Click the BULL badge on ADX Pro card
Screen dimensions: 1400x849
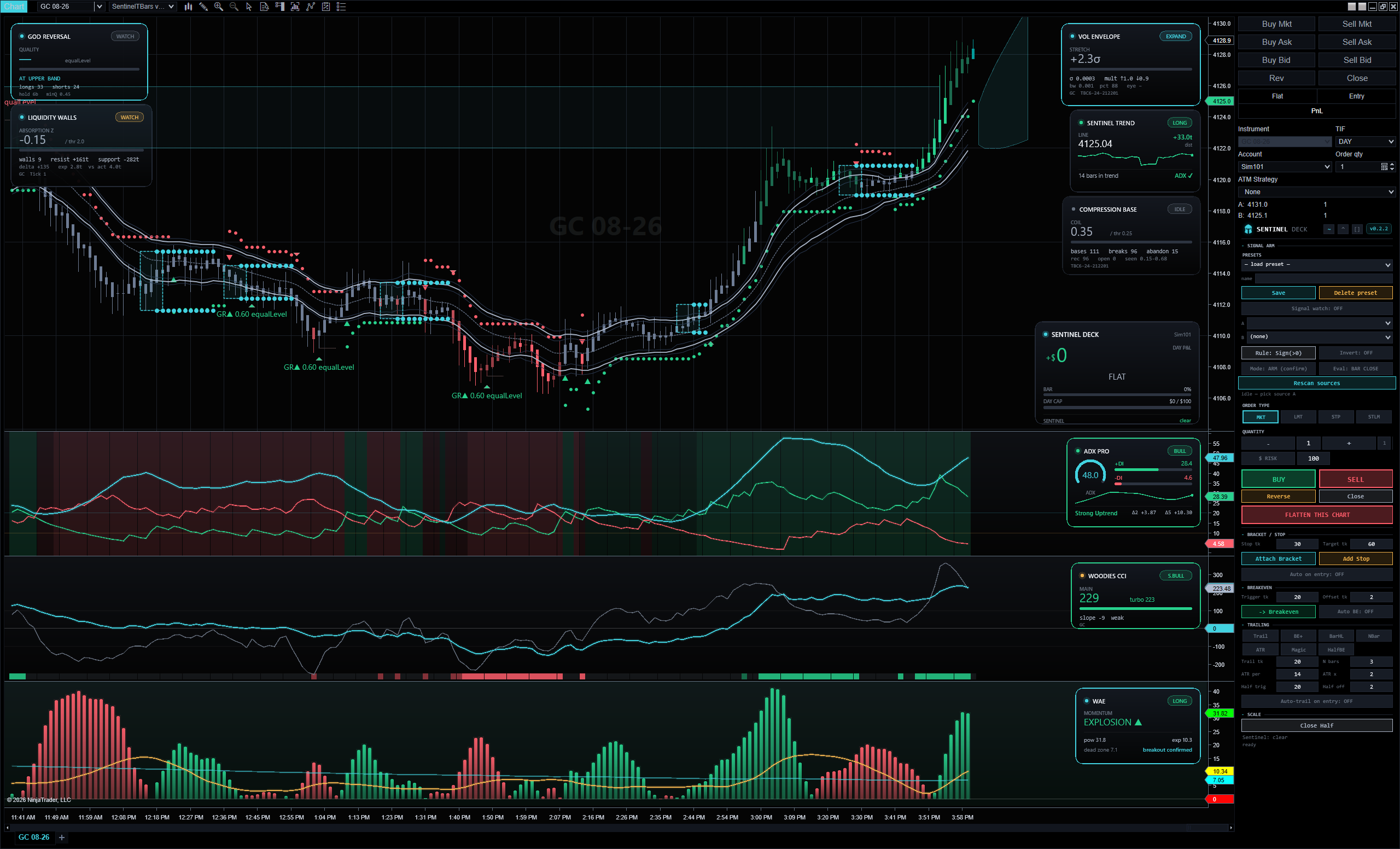point(1180,451)
